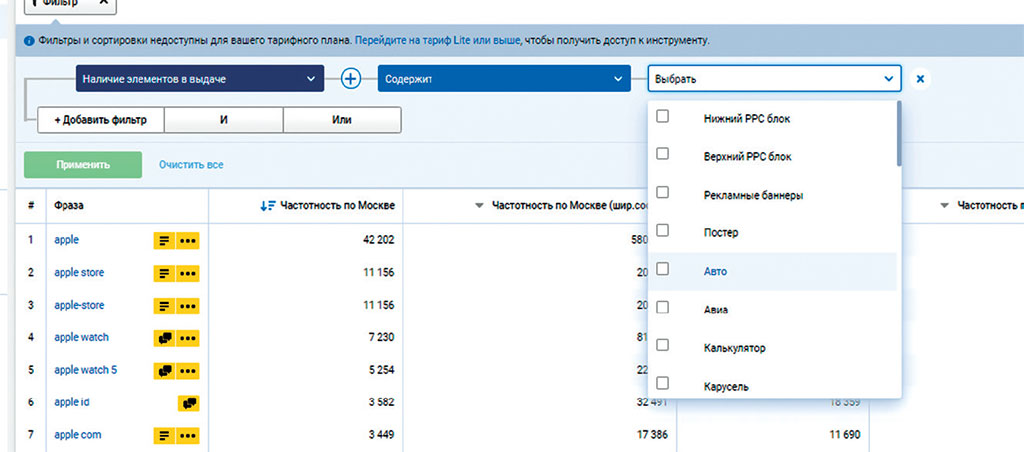Open the apple phrase link
This screenshot has height=452, width=1024.
67,240
